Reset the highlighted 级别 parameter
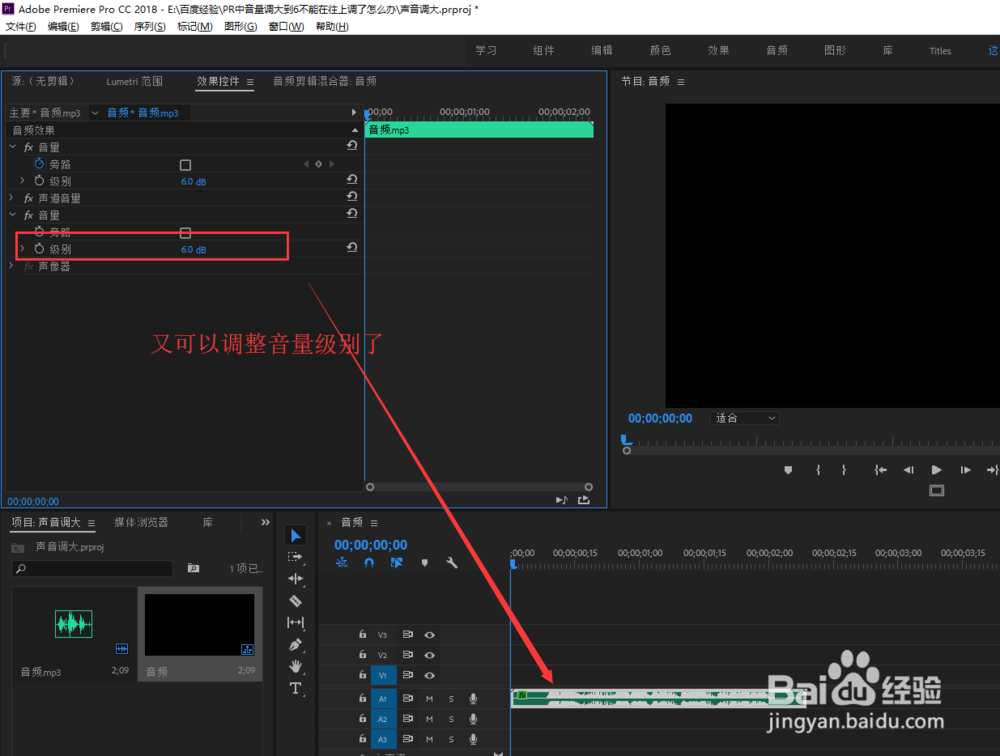 pyautogui.click(x=351, y=248)
